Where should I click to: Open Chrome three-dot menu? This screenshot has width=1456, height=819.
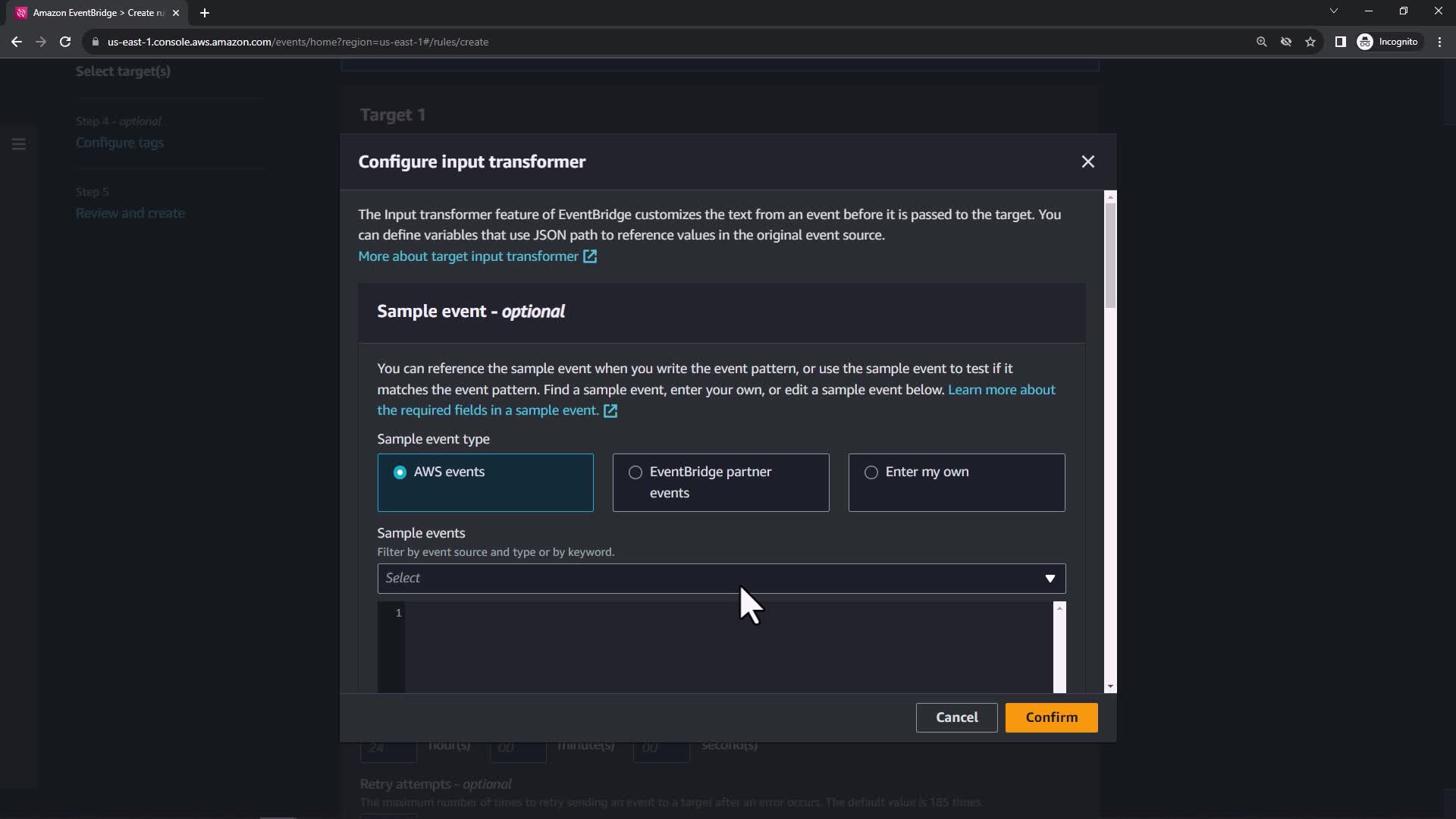1439,42
